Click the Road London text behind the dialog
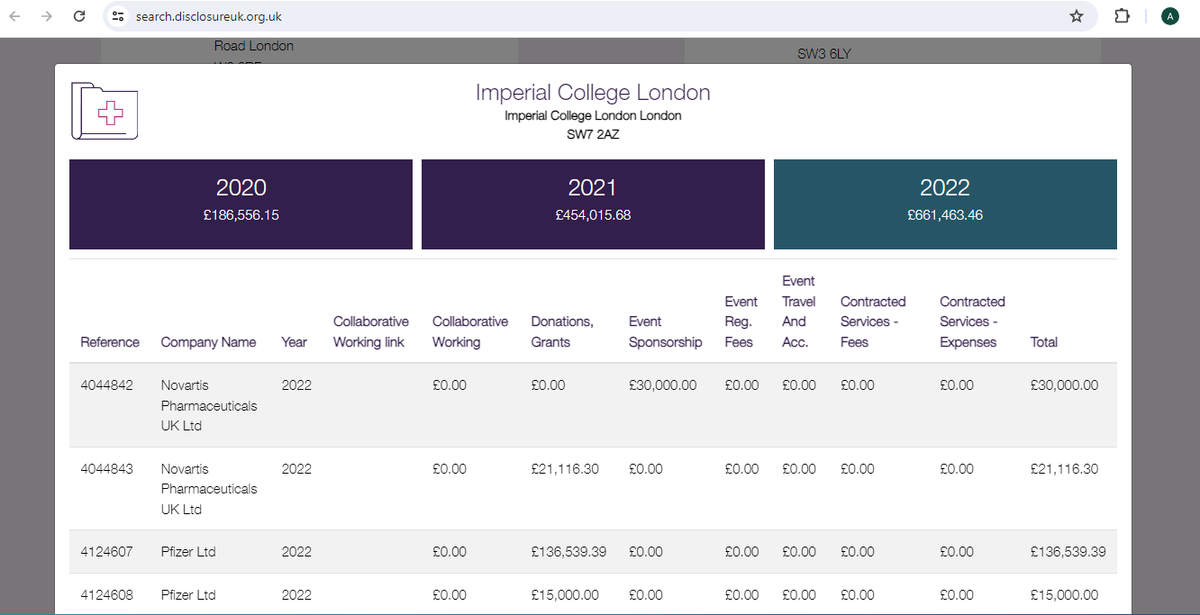 coord(254,46)
